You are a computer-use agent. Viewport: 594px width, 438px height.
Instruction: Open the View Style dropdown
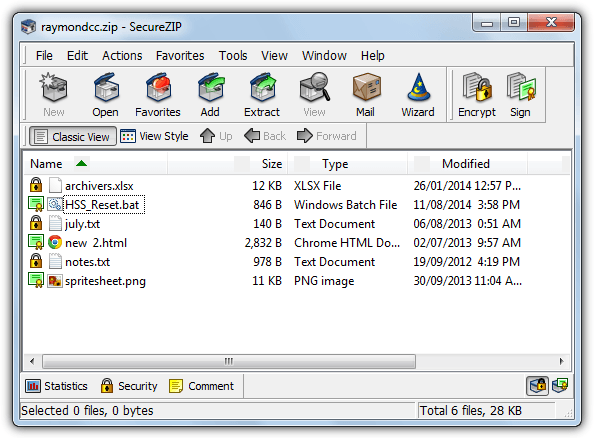pos(154,136)
